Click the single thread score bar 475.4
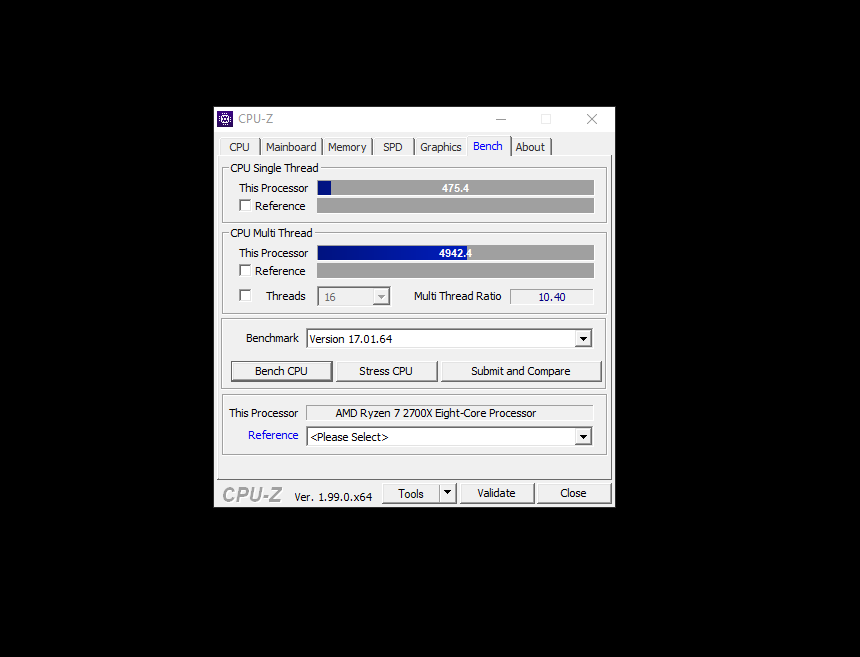The image size is (860, 657). click(456, 188)
